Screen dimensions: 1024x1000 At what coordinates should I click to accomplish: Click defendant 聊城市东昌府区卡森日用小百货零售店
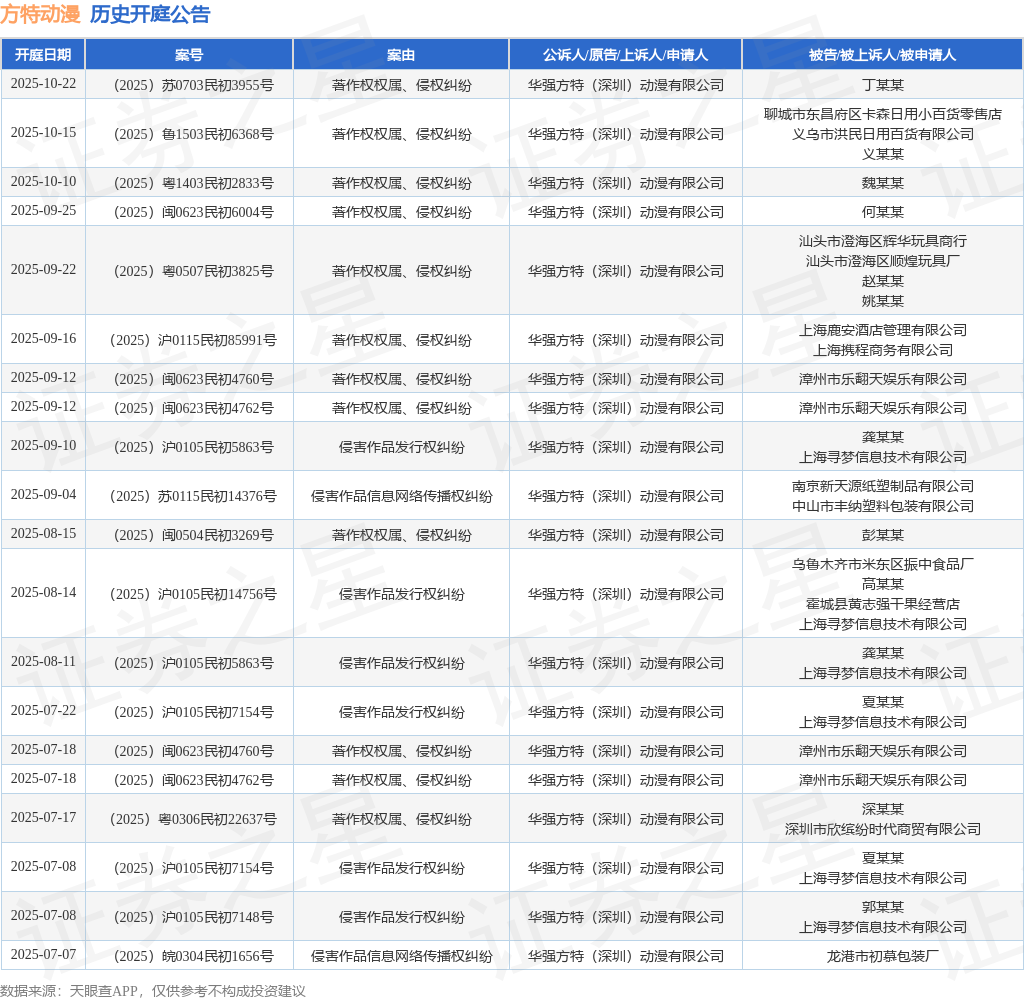point(882,114)
